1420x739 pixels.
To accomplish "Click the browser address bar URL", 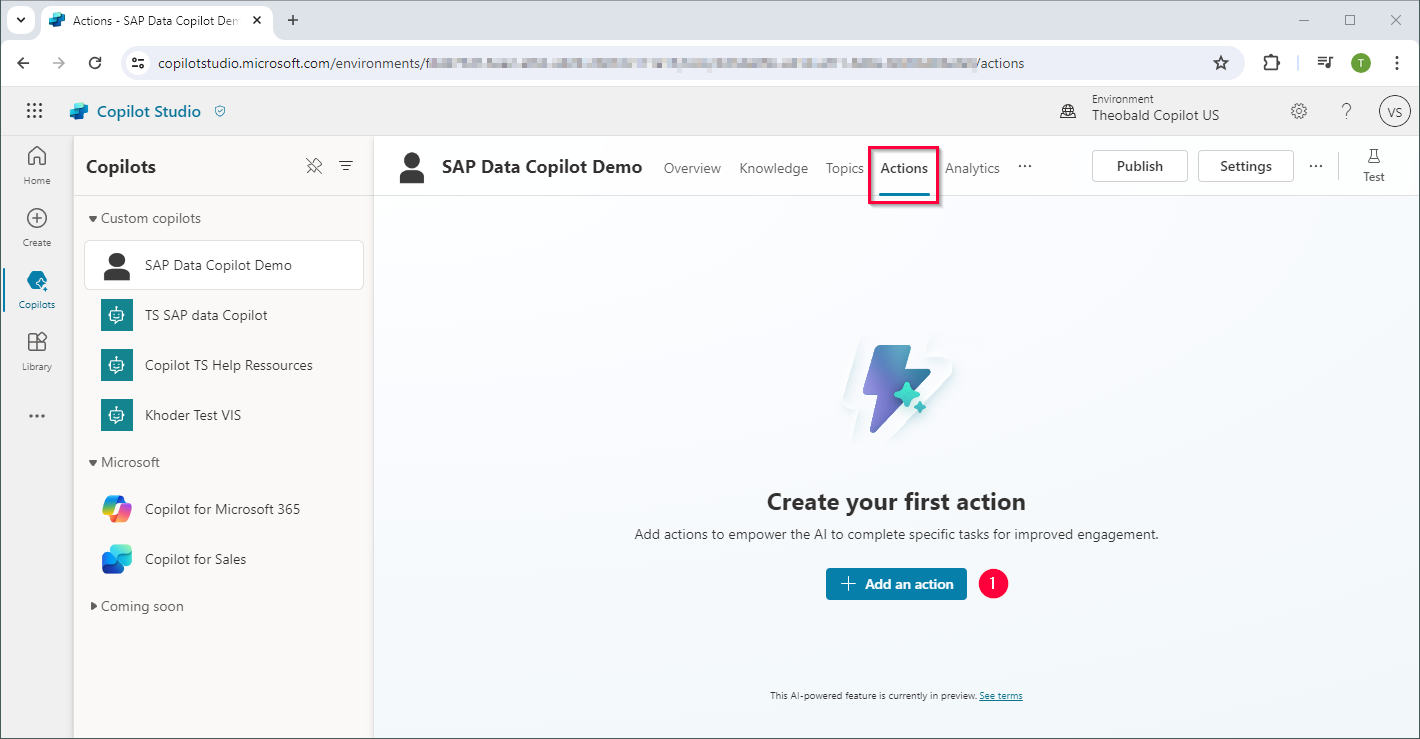I will pos(591,63).
